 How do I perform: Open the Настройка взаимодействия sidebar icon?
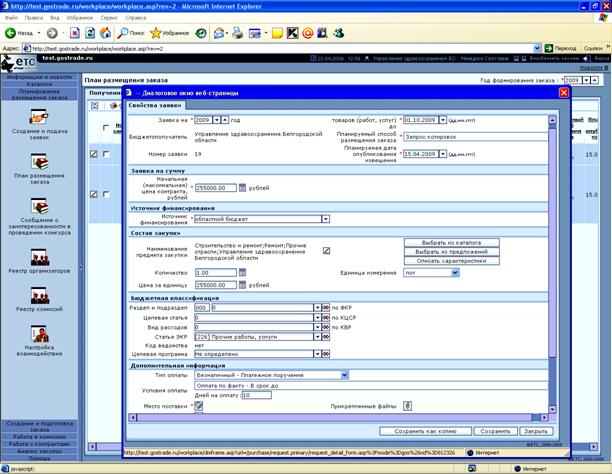(x=39, y=334)
